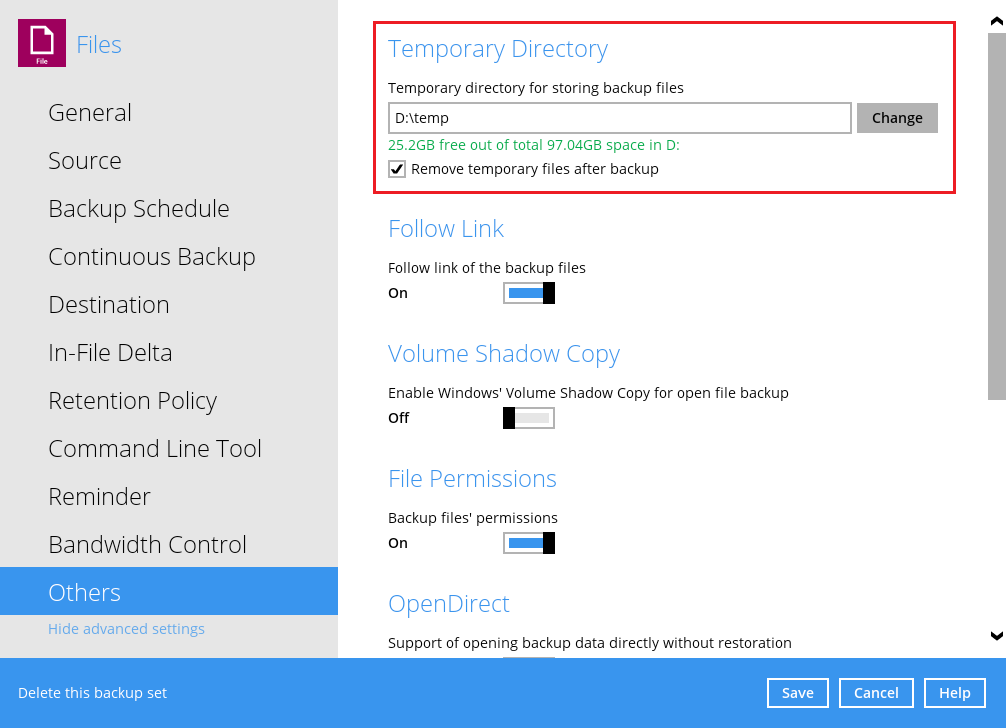Image resolution: width=1006 pixels, height=728 pixels.
Task: Select Continuous Backup in sidebar
Action: click(x=152, y=257)
